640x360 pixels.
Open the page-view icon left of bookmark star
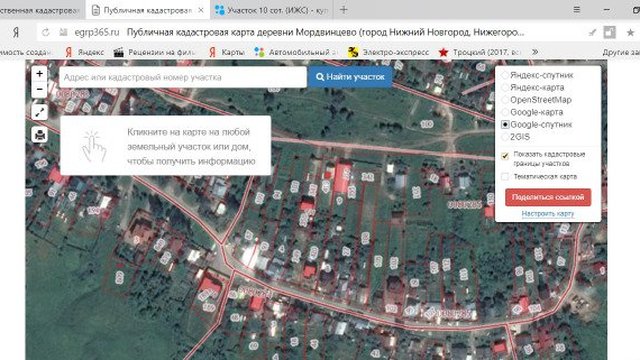click(x=609, y=32)
